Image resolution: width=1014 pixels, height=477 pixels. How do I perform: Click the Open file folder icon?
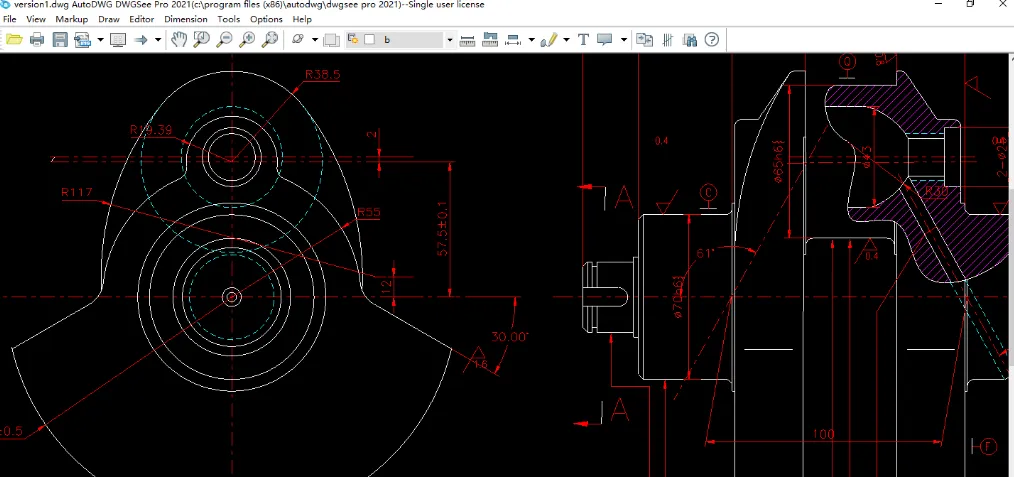pyautogui.click(x=14, y=40)
